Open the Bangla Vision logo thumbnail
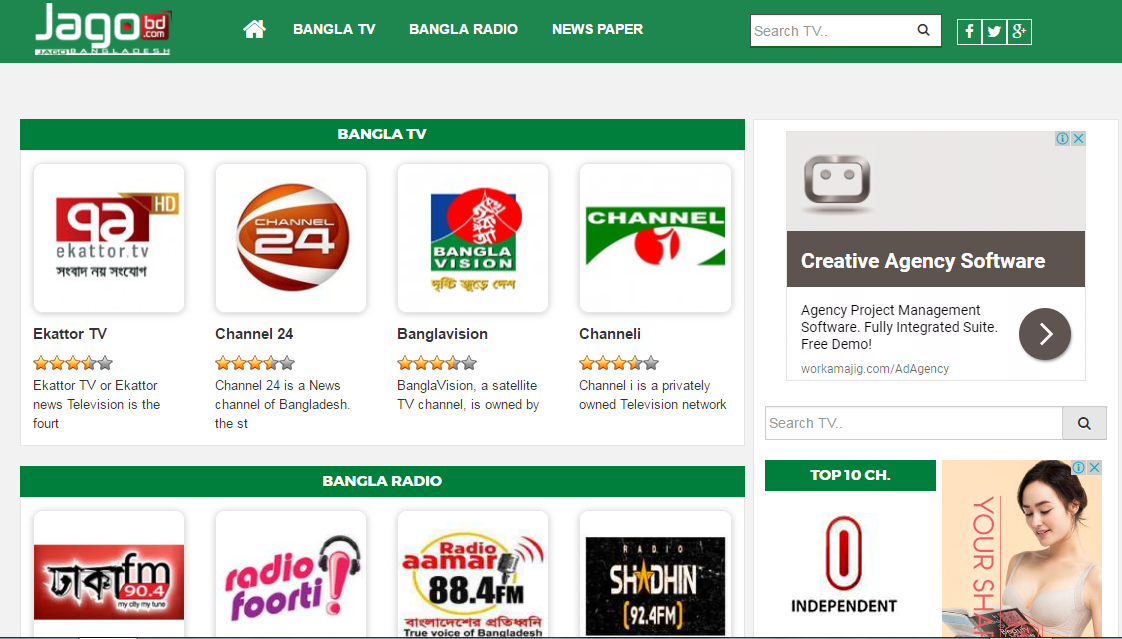This screenshot has height=639, width=1122. (473, 238)
